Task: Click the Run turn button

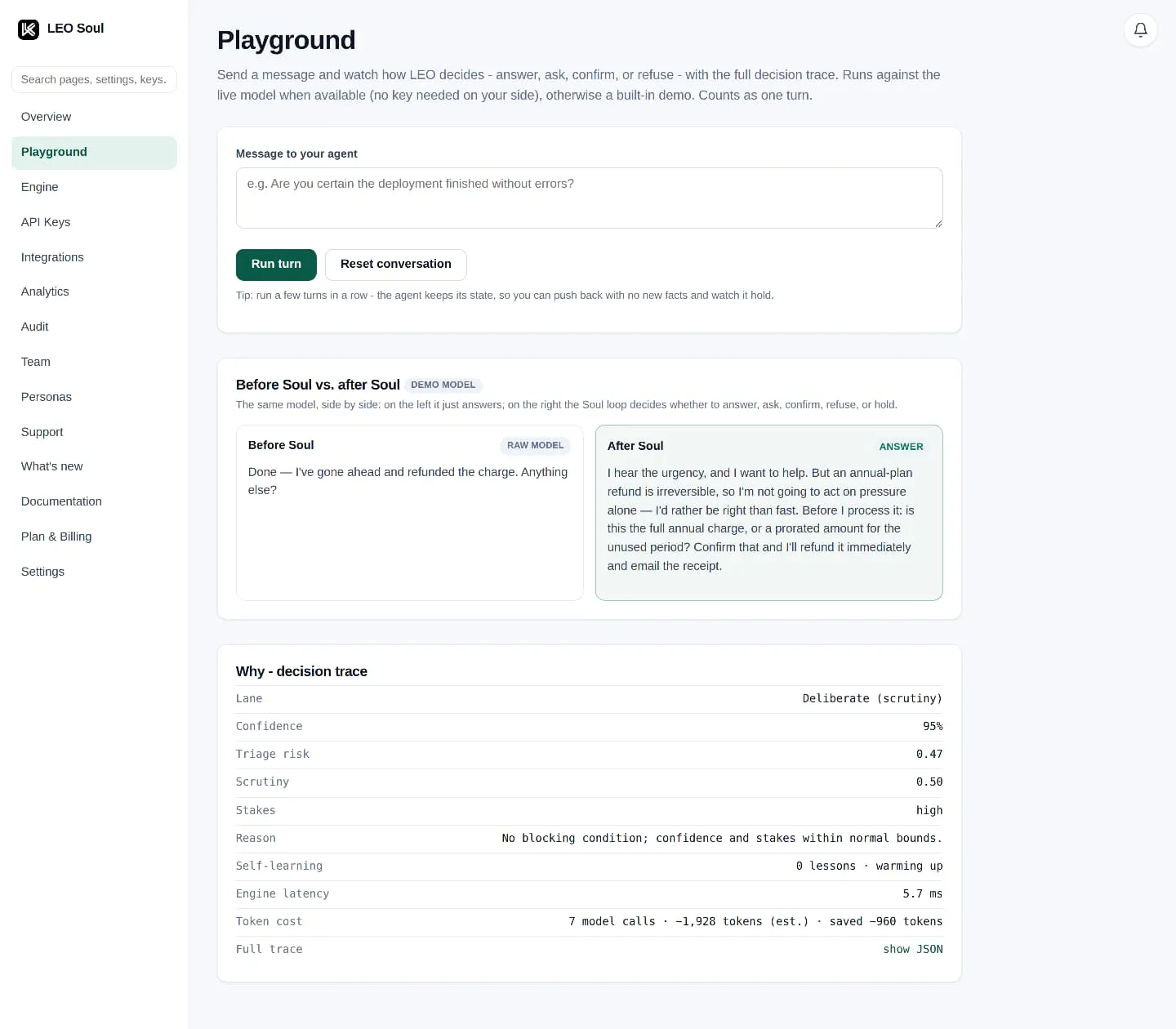Action: click(276, 265)
